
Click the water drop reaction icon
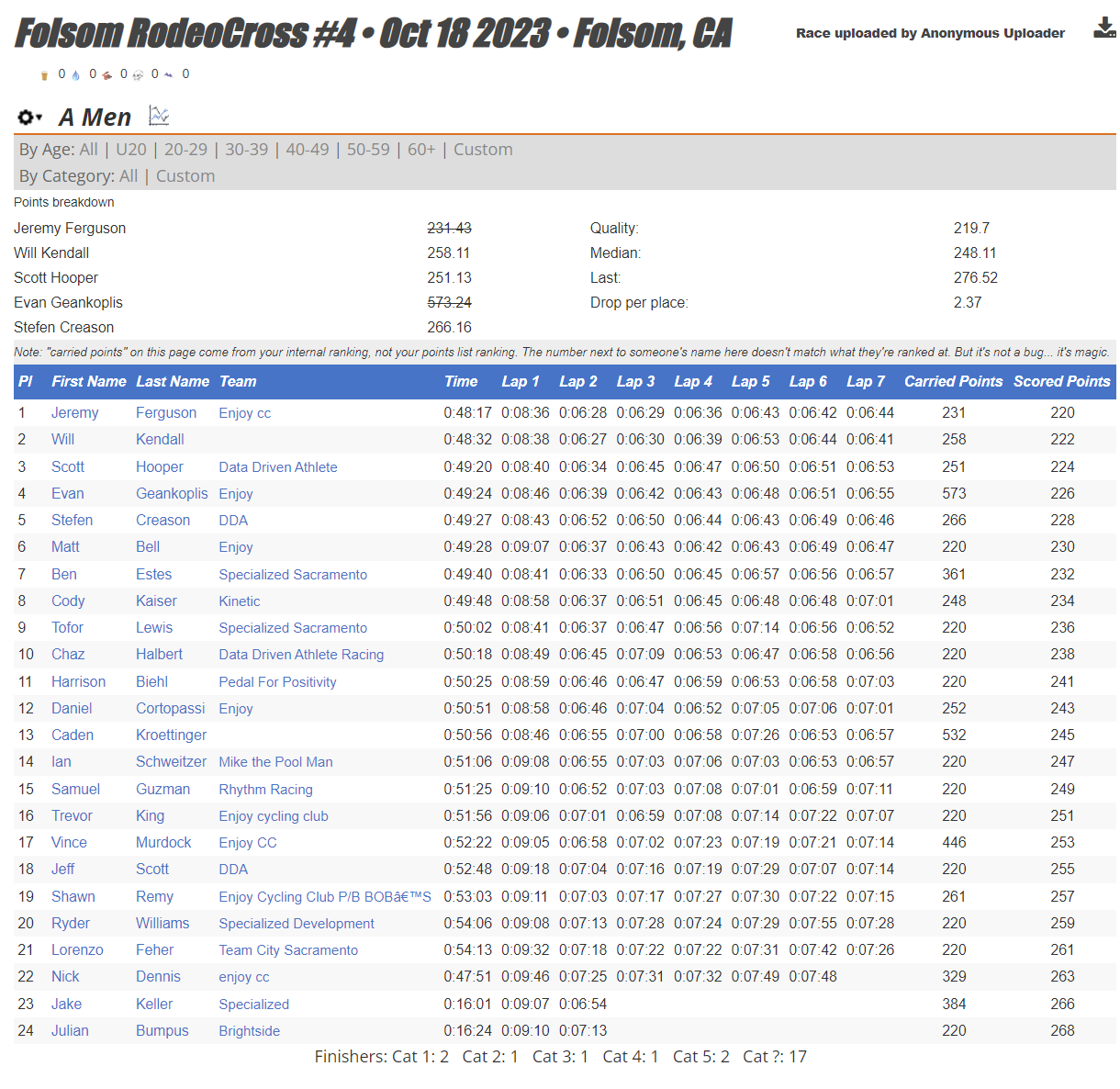click(76, 75)
